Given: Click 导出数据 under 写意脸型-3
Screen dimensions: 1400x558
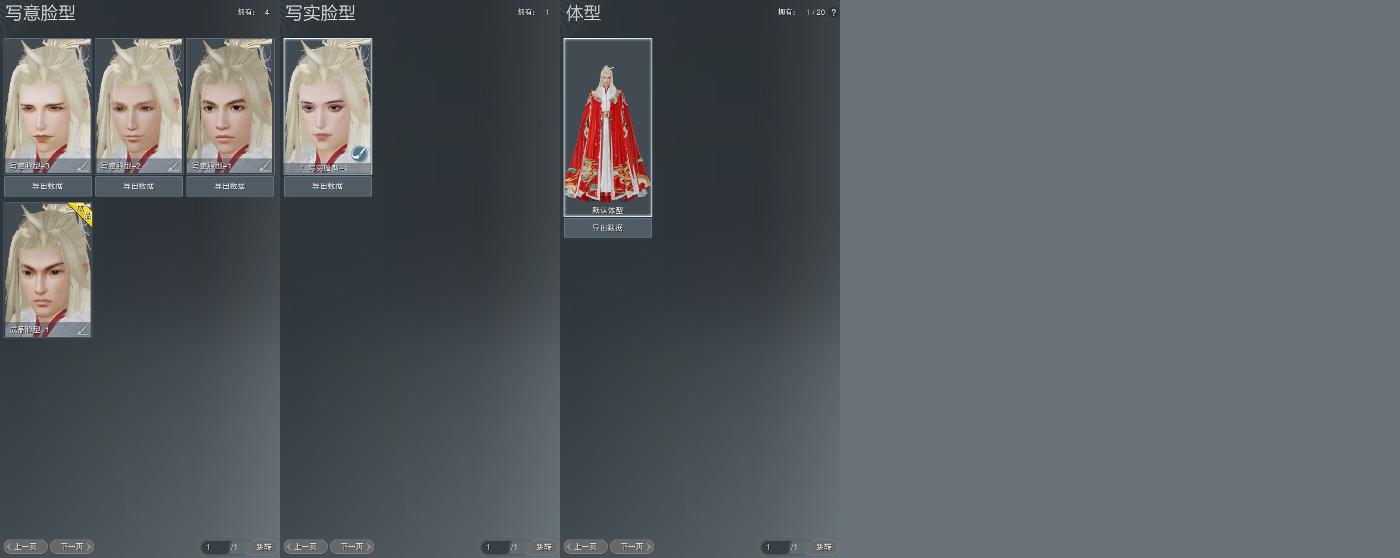Looking at the screenshot, I should click(47, 186).
